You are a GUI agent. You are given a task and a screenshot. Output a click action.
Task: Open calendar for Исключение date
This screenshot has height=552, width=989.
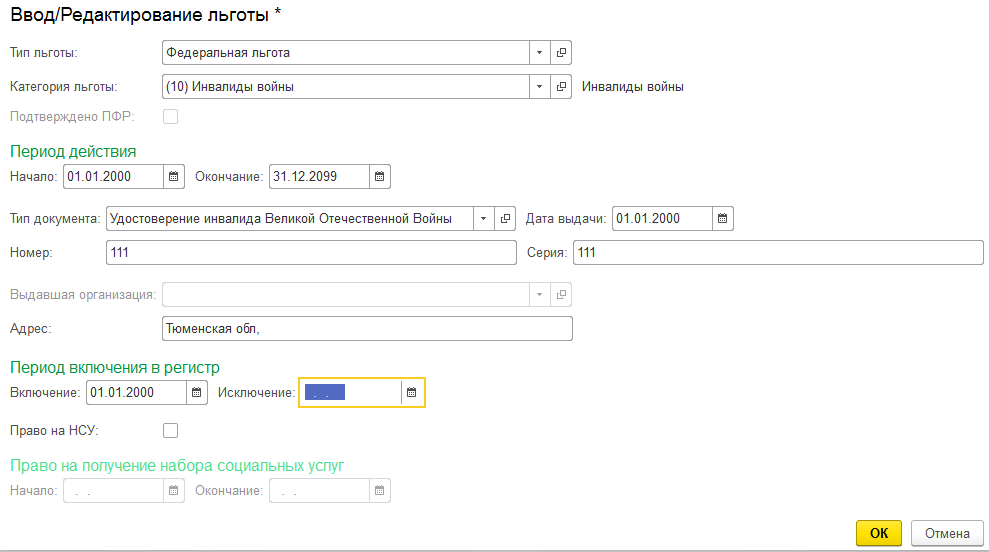tap(411, 393)
